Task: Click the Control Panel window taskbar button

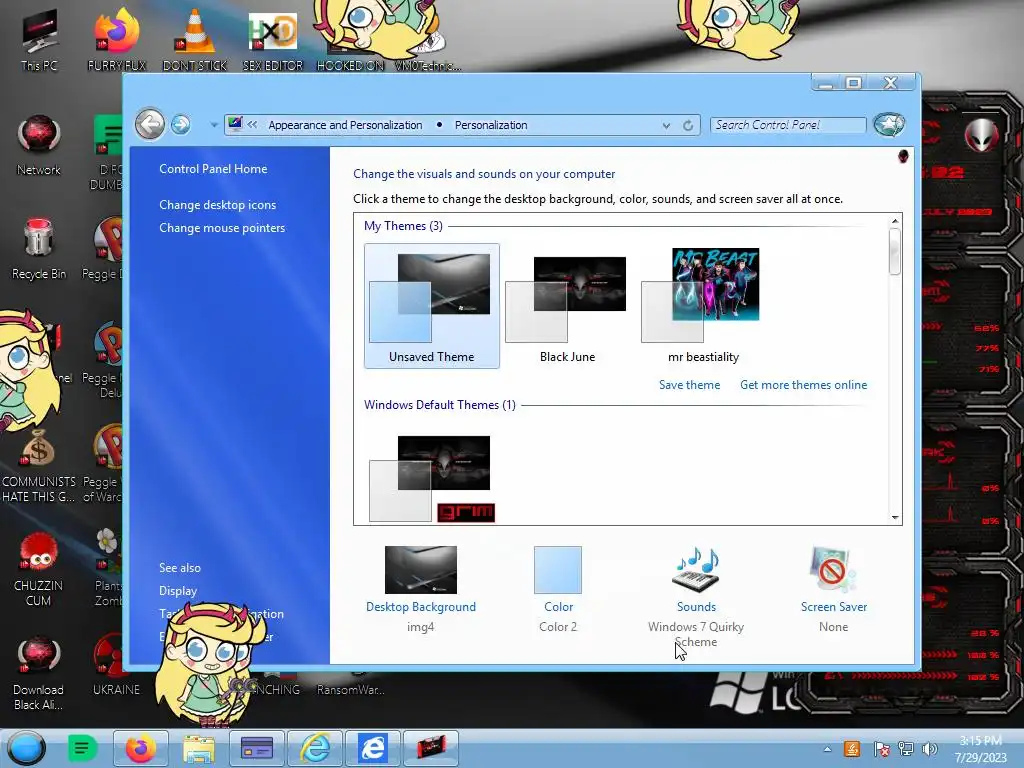Action: [x=257, y=748]
